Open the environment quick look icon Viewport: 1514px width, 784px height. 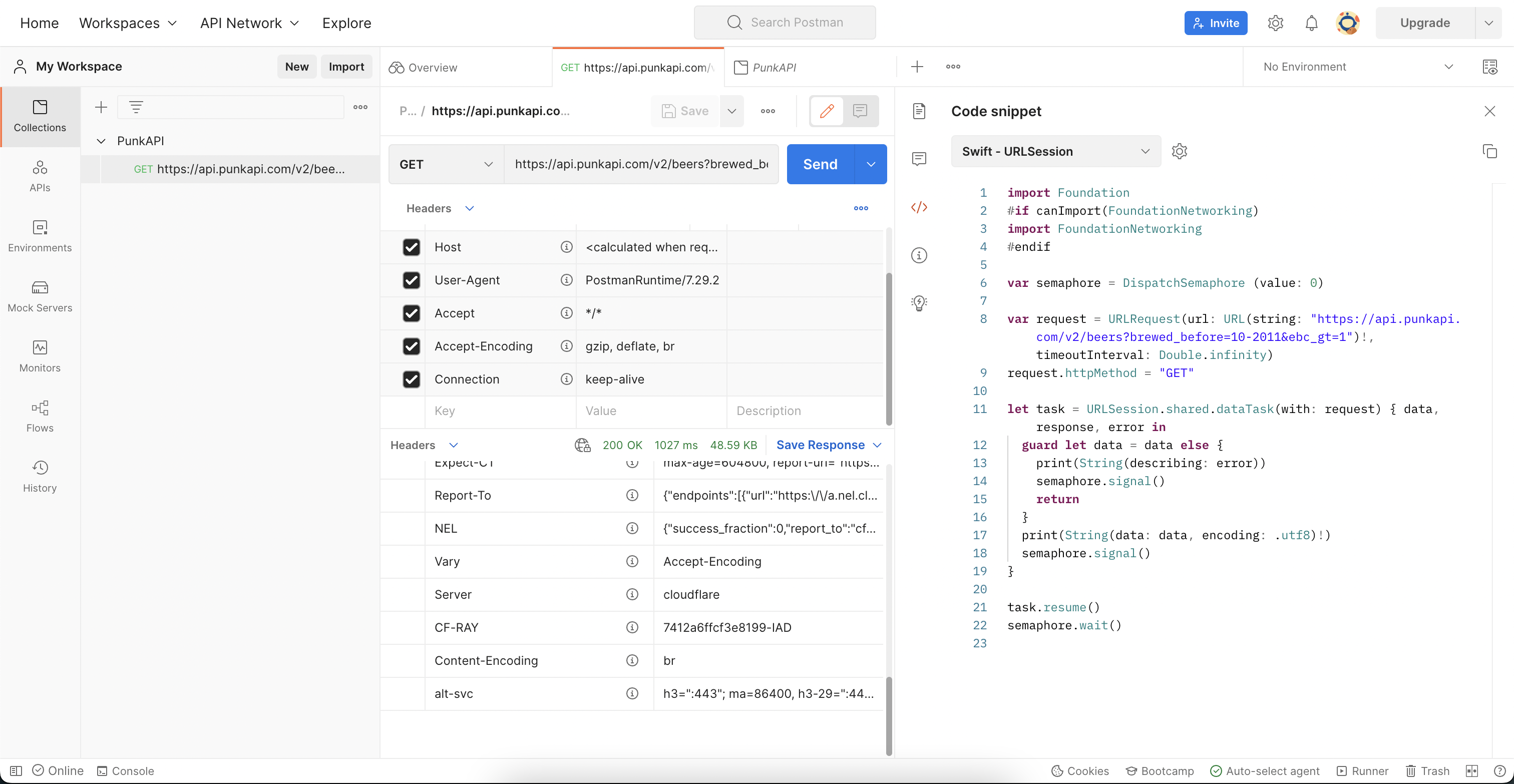pos(1489,67)
